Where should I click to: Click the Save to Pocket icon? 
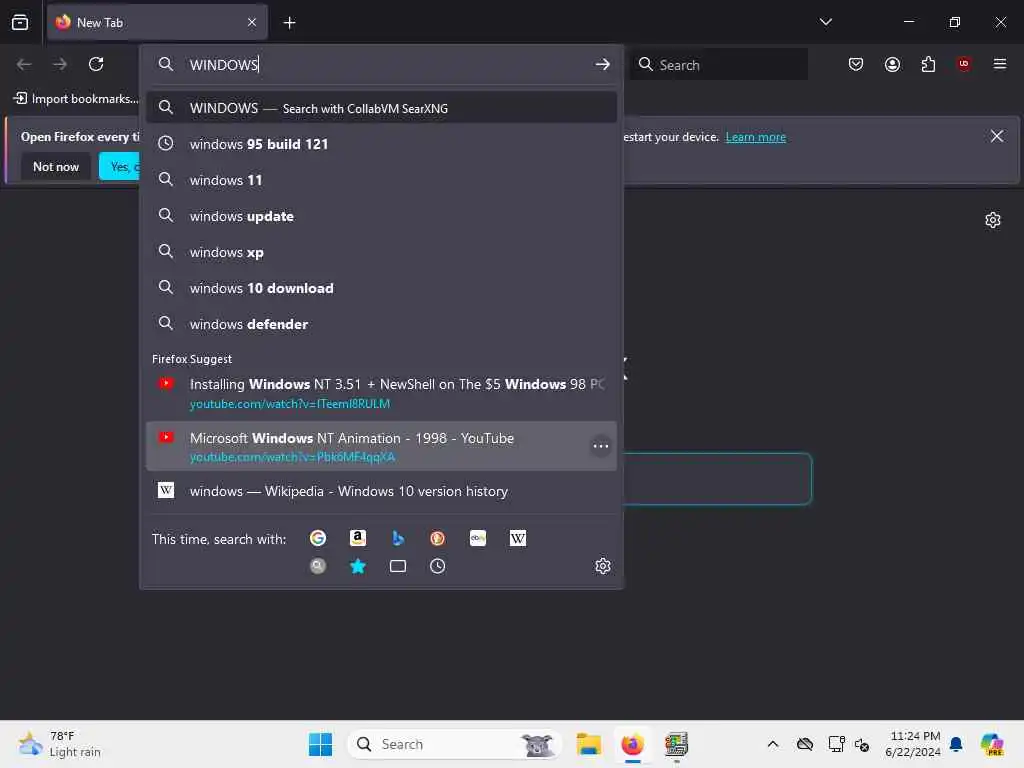coord(856,64)
